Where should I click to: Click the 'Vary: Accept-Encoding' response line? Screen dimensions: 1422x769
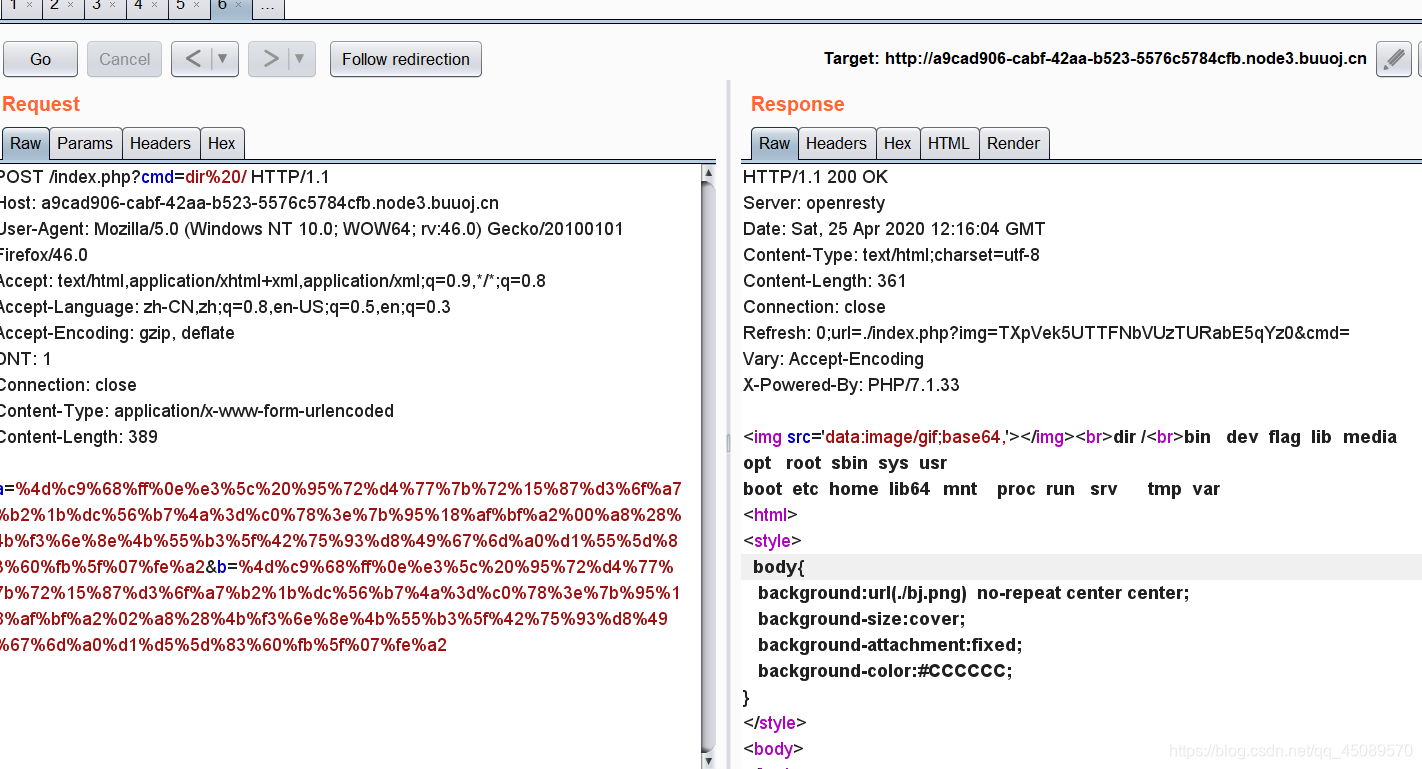click(833, 359)
